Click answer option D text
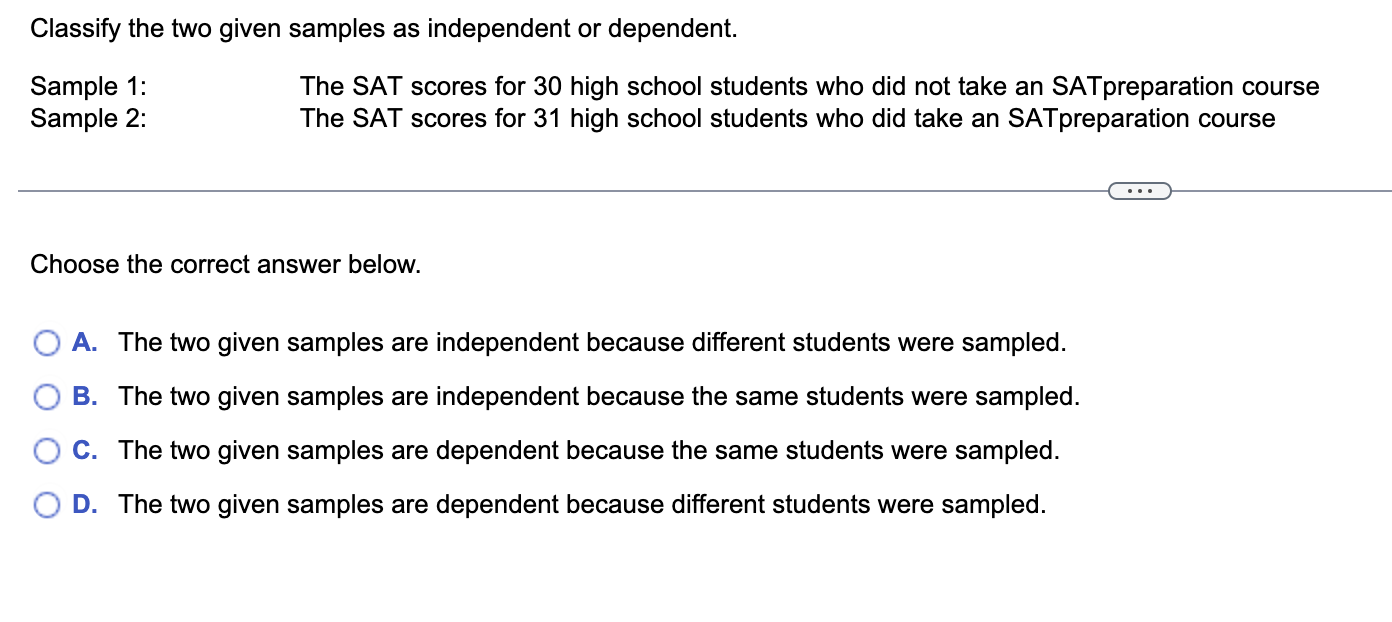 pyautogui.click(x=581, y=505)
